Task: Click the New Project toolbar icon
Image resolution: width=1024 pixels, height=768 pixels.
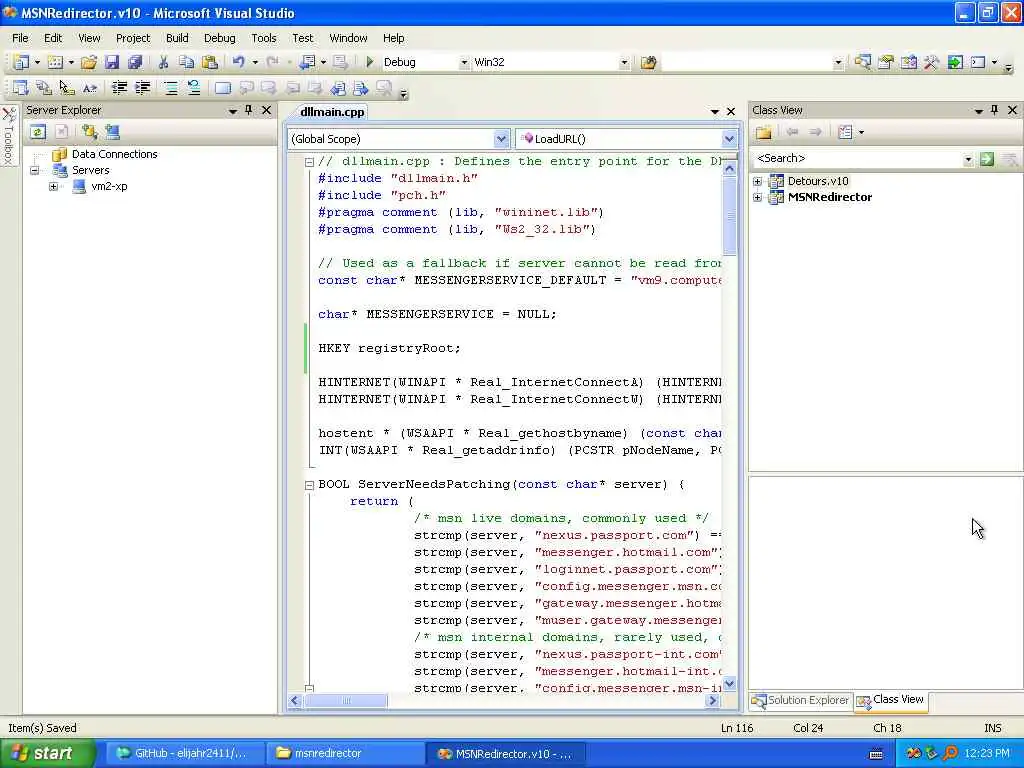Action: click(x=22, y=62)
